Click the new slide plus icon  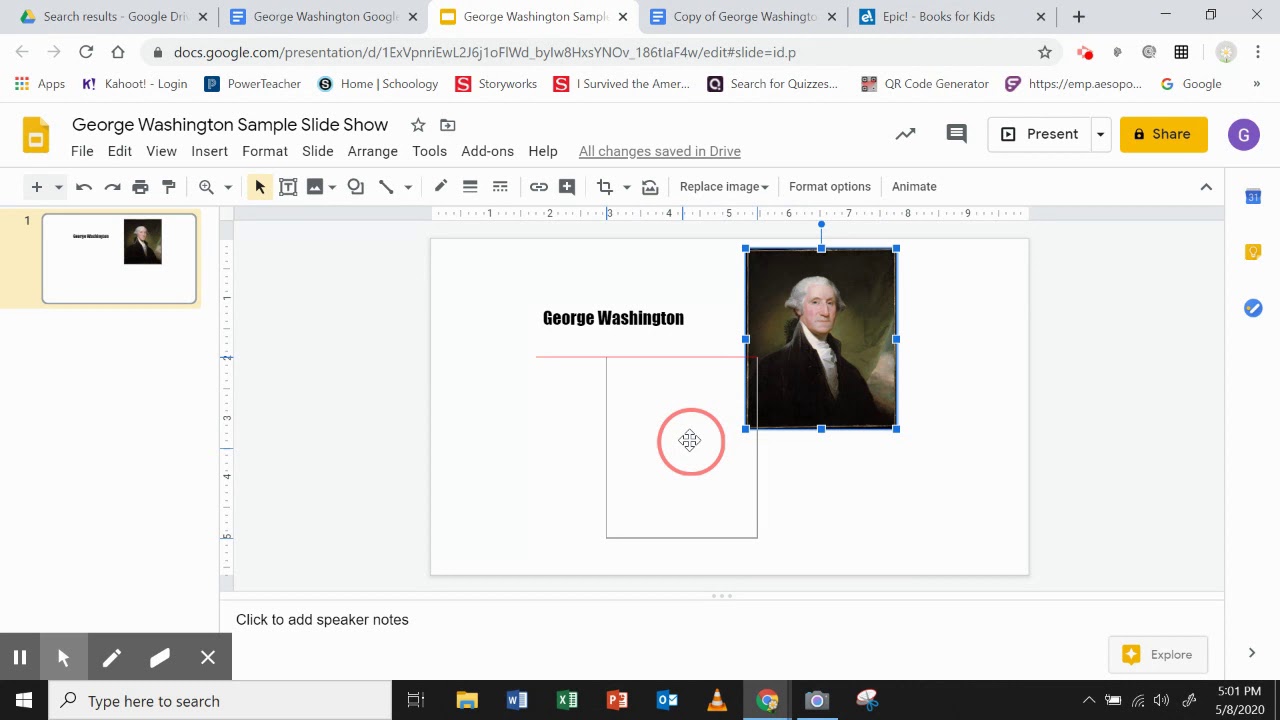36,187
